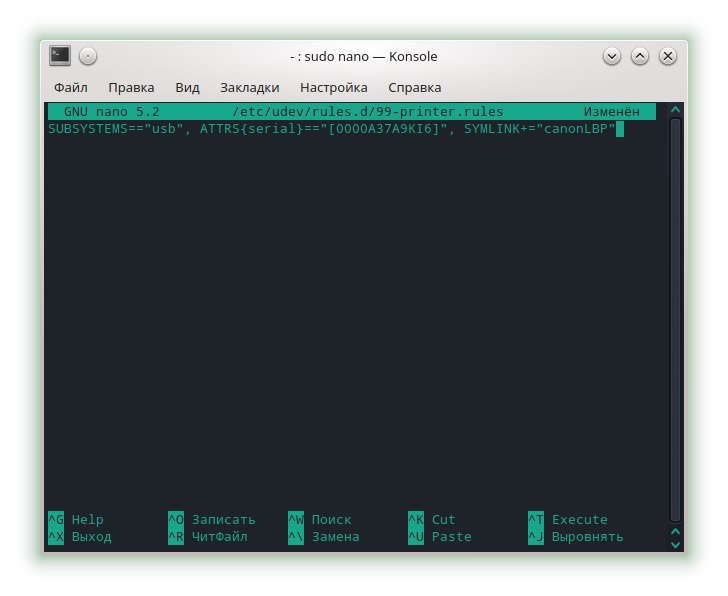Click the ^X Выход shortcut label

(80, 537)
